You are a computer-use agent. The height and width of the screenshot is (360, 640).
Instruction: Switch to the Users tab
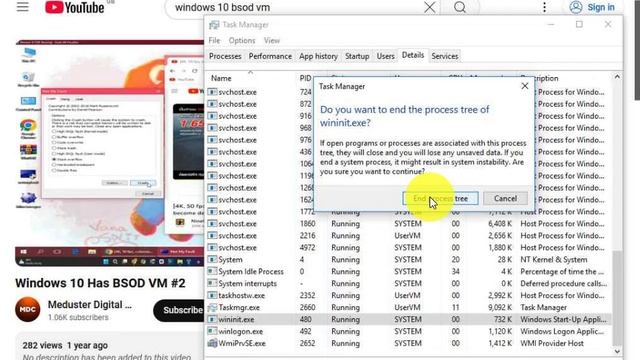click(x=385, y=56)
